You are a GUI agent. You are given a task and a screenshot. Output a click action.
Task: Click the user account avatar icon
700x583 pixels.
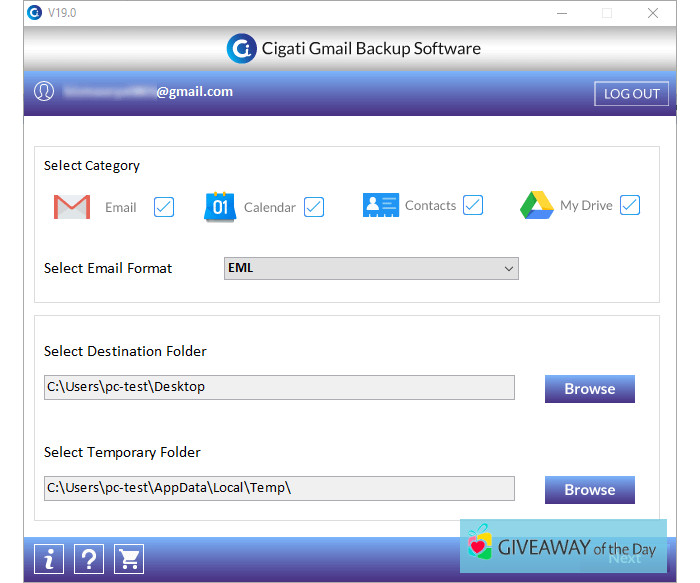coord(44,92)
